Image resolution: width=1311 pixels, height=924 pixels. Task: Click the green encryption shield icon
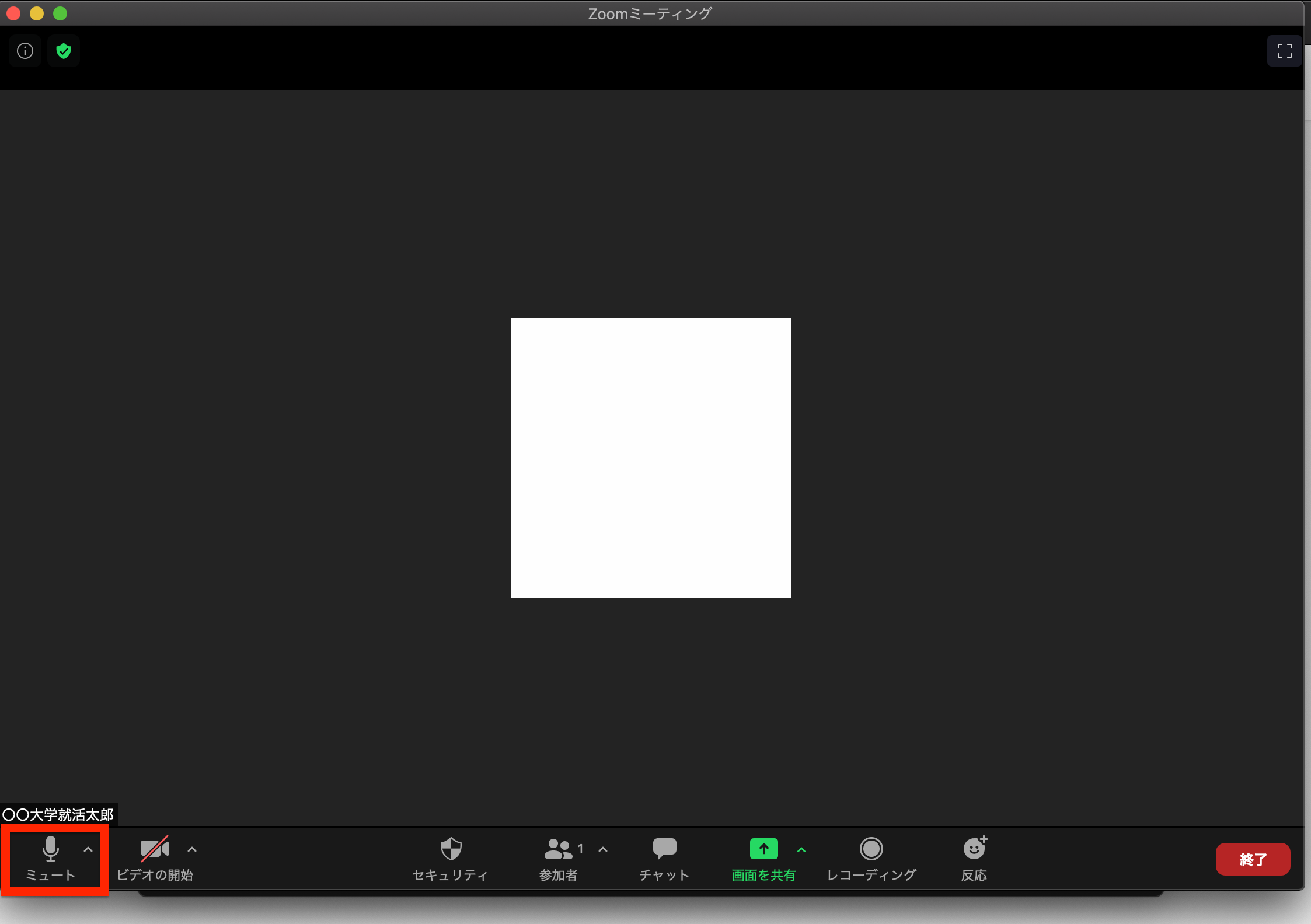(64, 51)
